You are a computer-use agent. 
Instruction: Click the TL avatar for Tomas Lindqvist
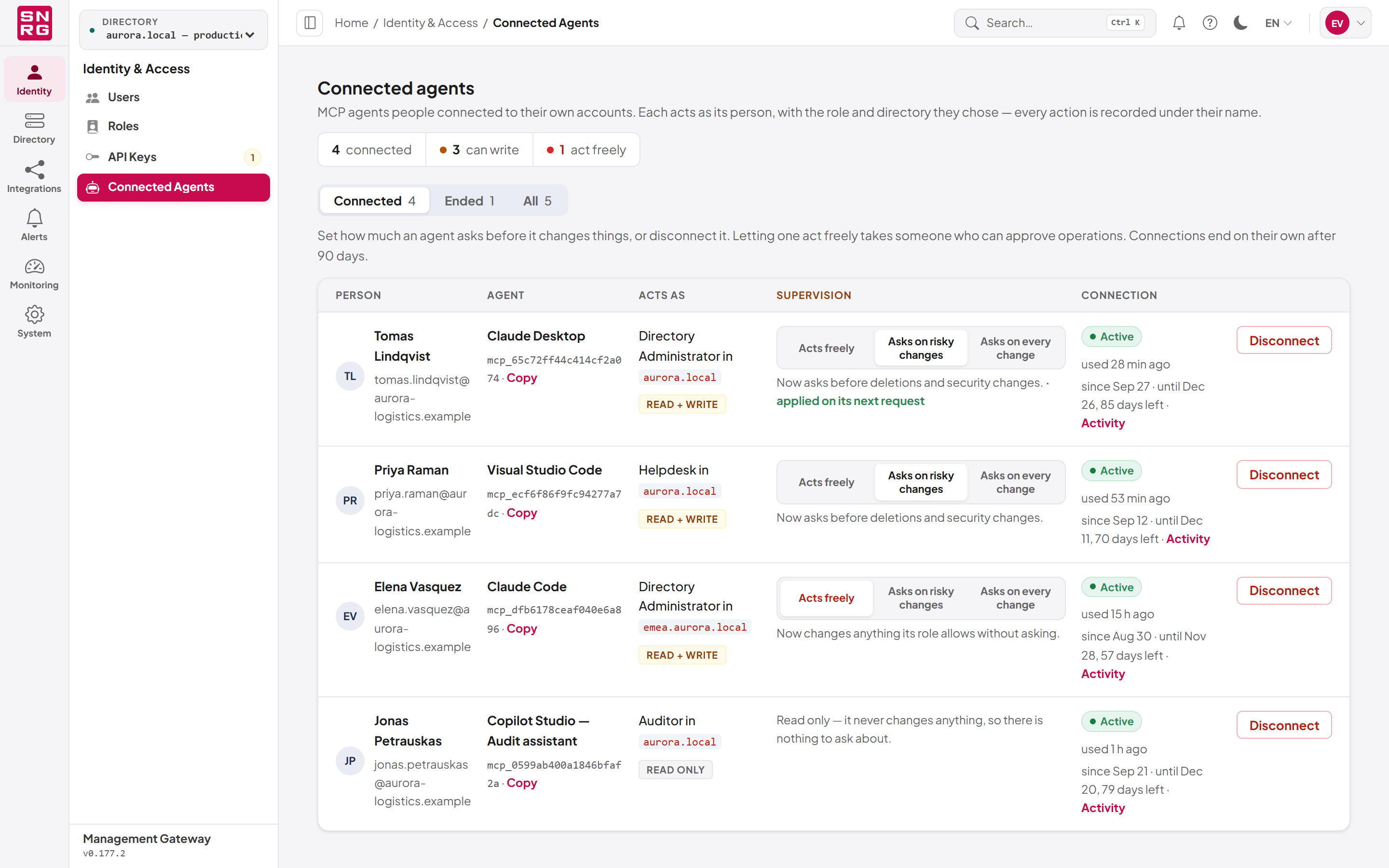[x=350, y=376]
